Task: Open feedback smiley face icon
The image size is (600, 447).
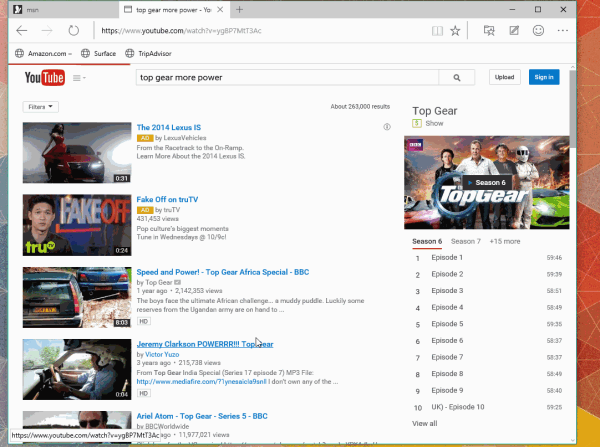Action: pos(538,31)
